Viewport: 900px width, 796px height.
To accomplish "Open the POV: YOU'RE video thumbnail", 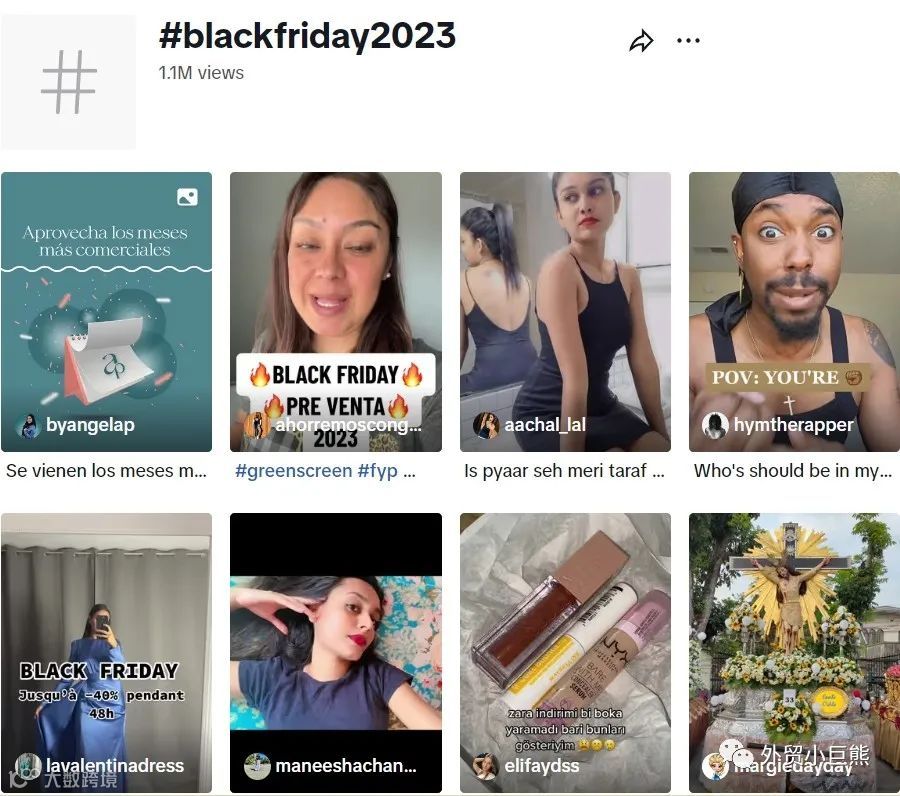I will [794, 312].
